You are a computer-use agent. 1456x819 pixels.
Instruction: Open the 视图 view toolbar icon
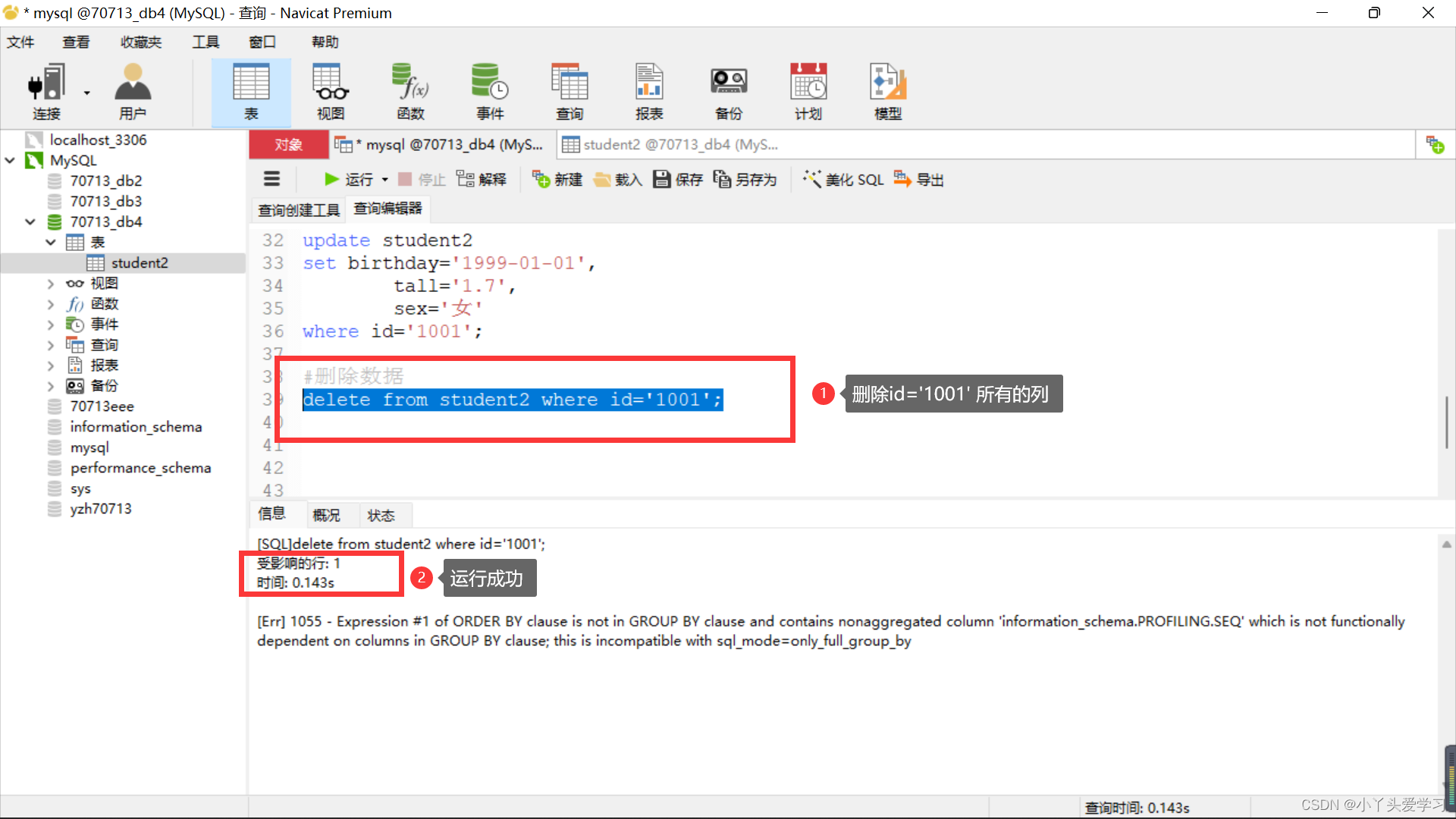pos(331,92)
